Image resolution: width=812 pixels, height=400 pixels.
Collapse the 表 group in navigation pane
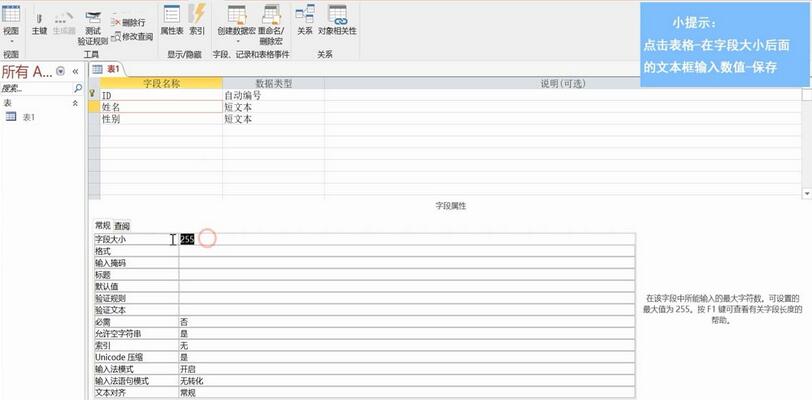pyautogui.click(x=74, y=103)
